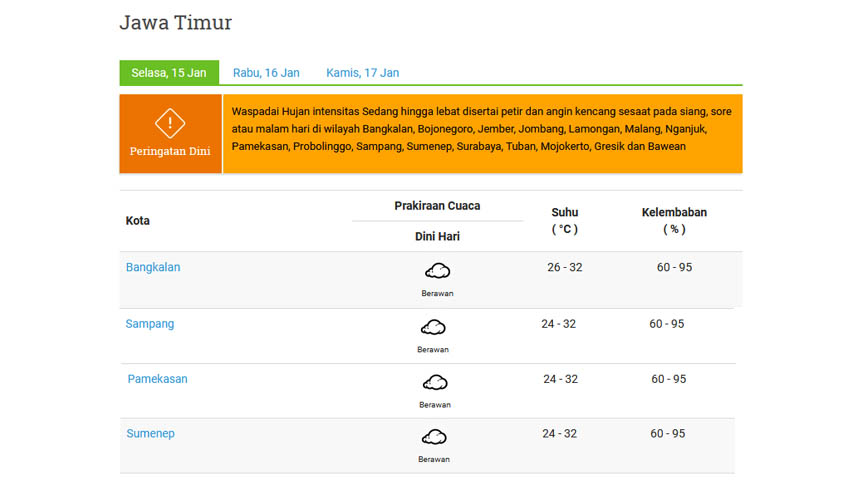
Task: Click the Berawan label in Sampang row
Action: (x=433, y=350)
